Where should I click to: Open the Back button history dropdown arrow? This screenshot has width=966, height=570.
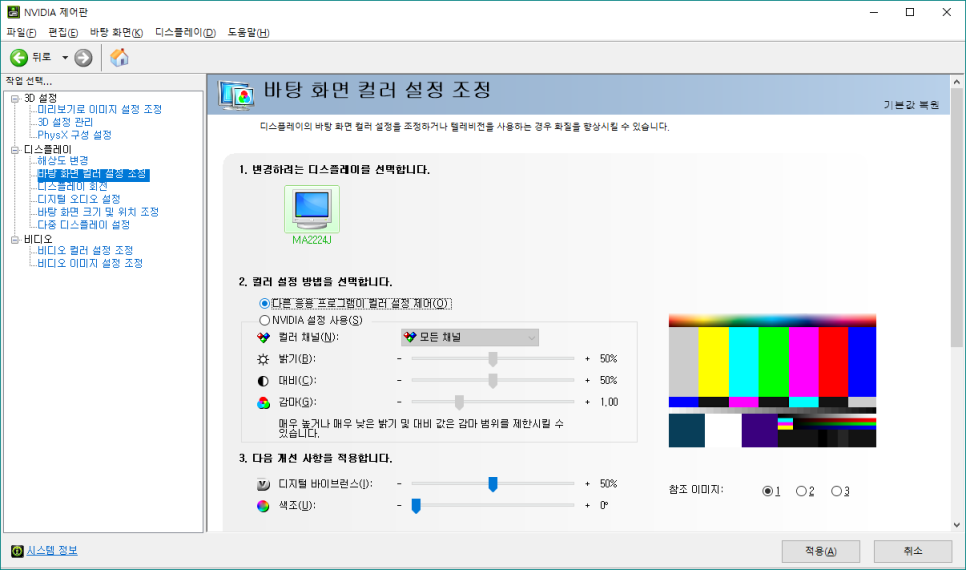click(x=65, y=58)
